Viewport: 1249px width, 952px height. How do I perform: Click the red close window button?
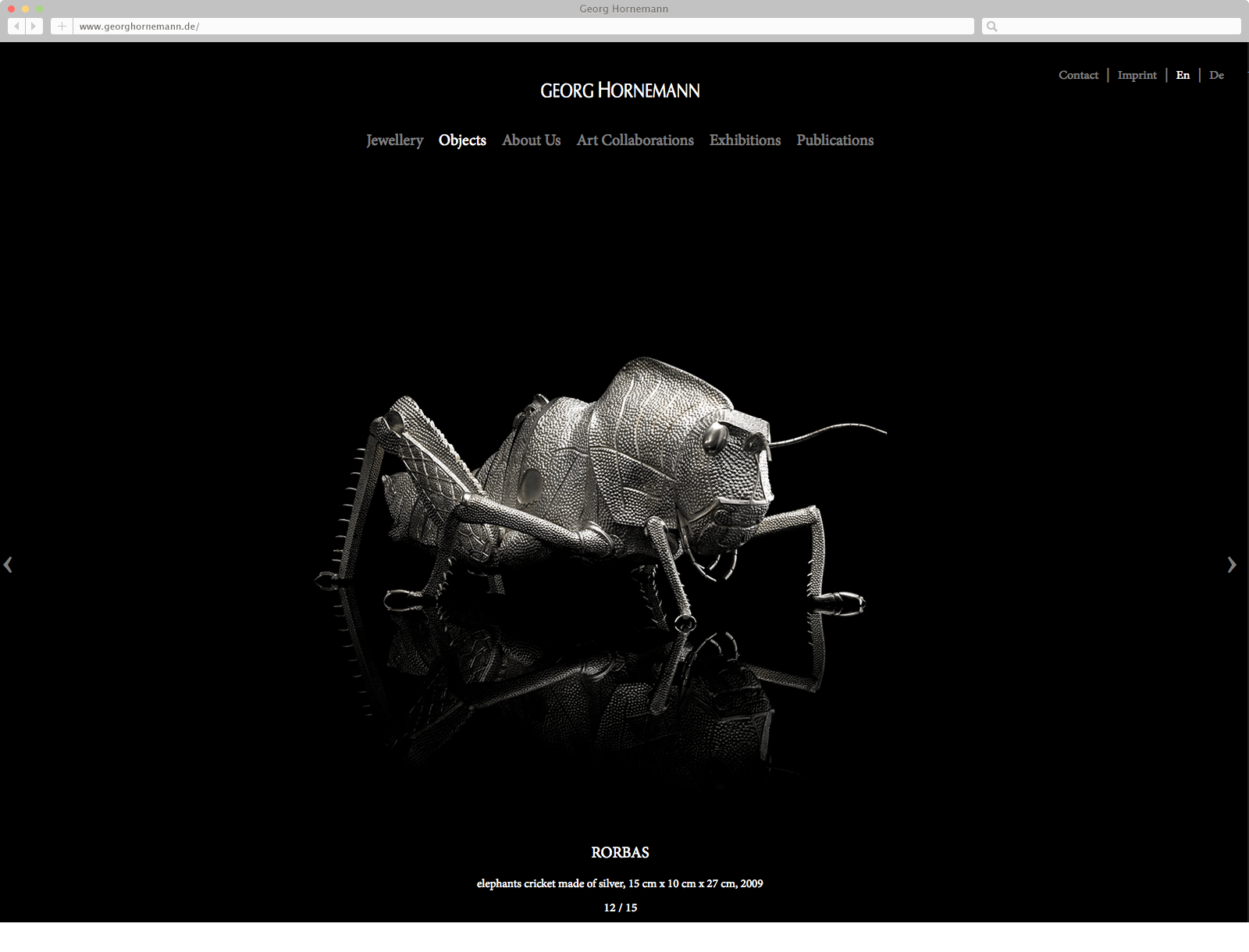(x=12, y=9)
